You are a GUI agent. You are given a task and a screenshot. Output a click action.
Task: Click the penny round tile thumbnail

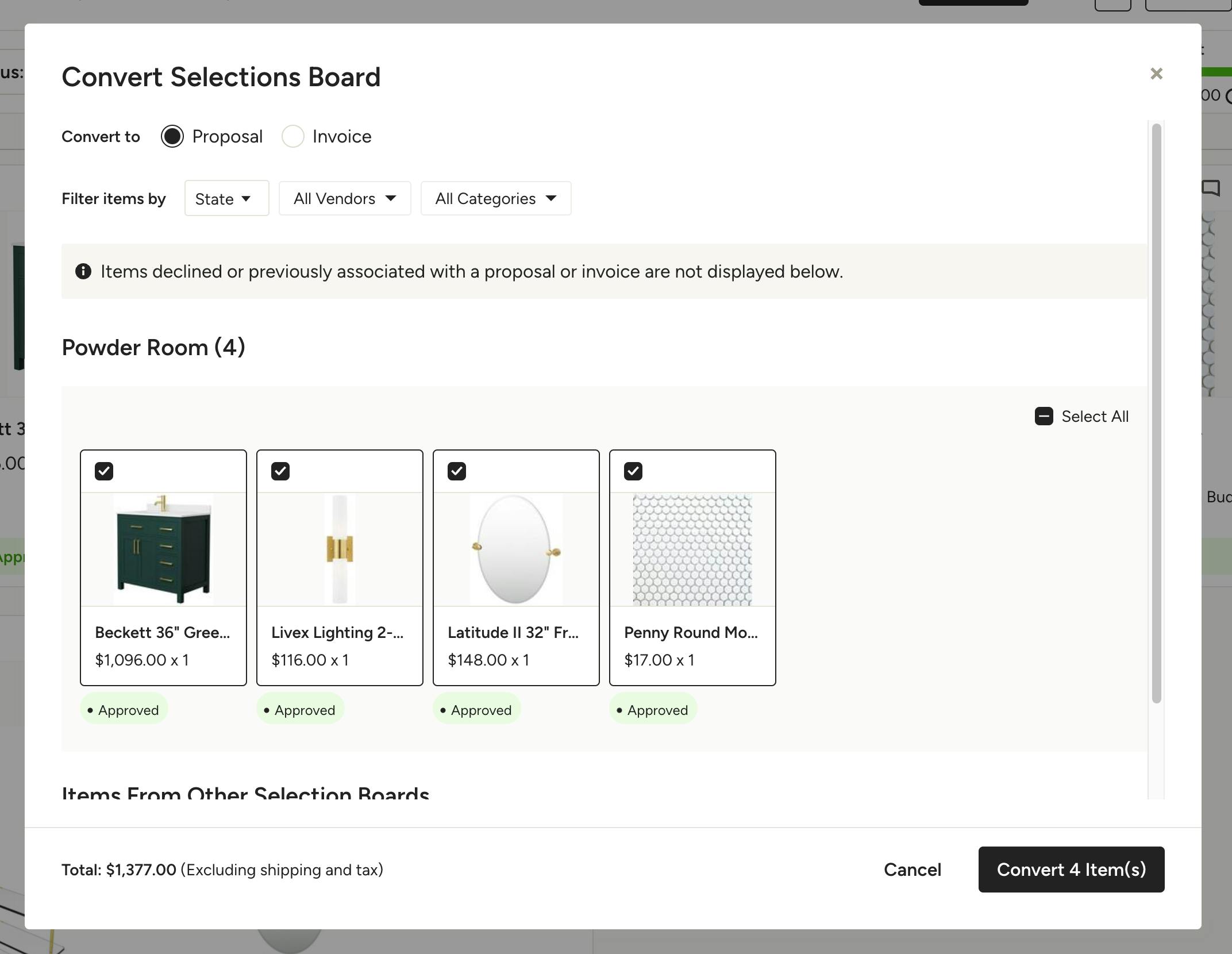(692, 549)
